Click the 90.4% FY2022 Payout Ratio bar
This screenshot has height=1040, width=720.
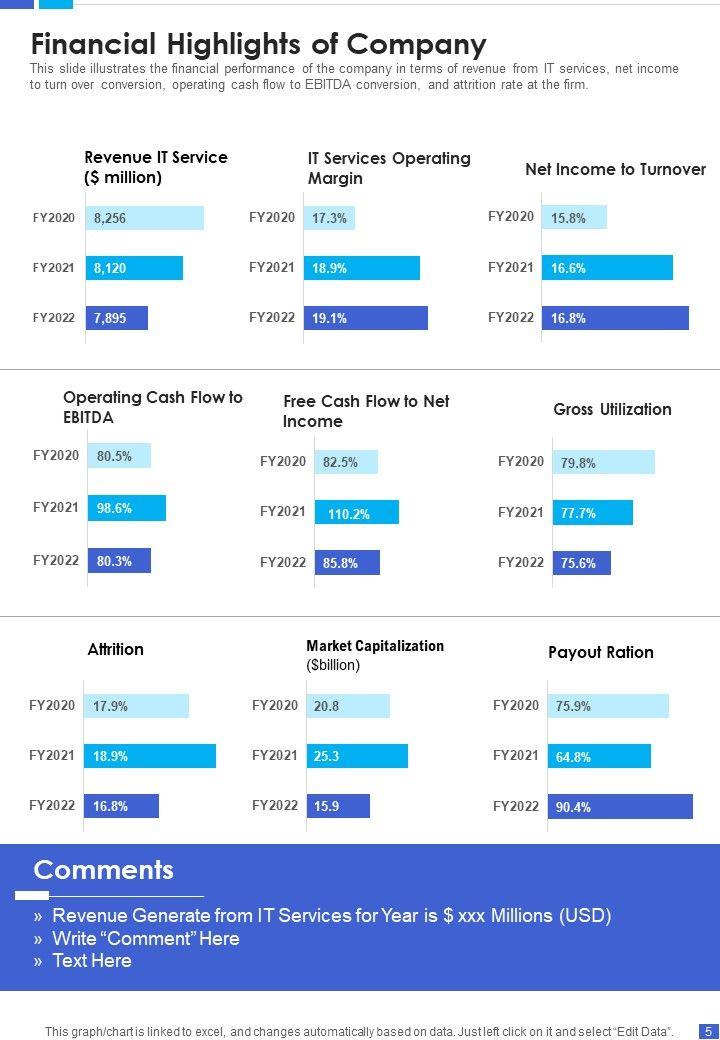620,807
